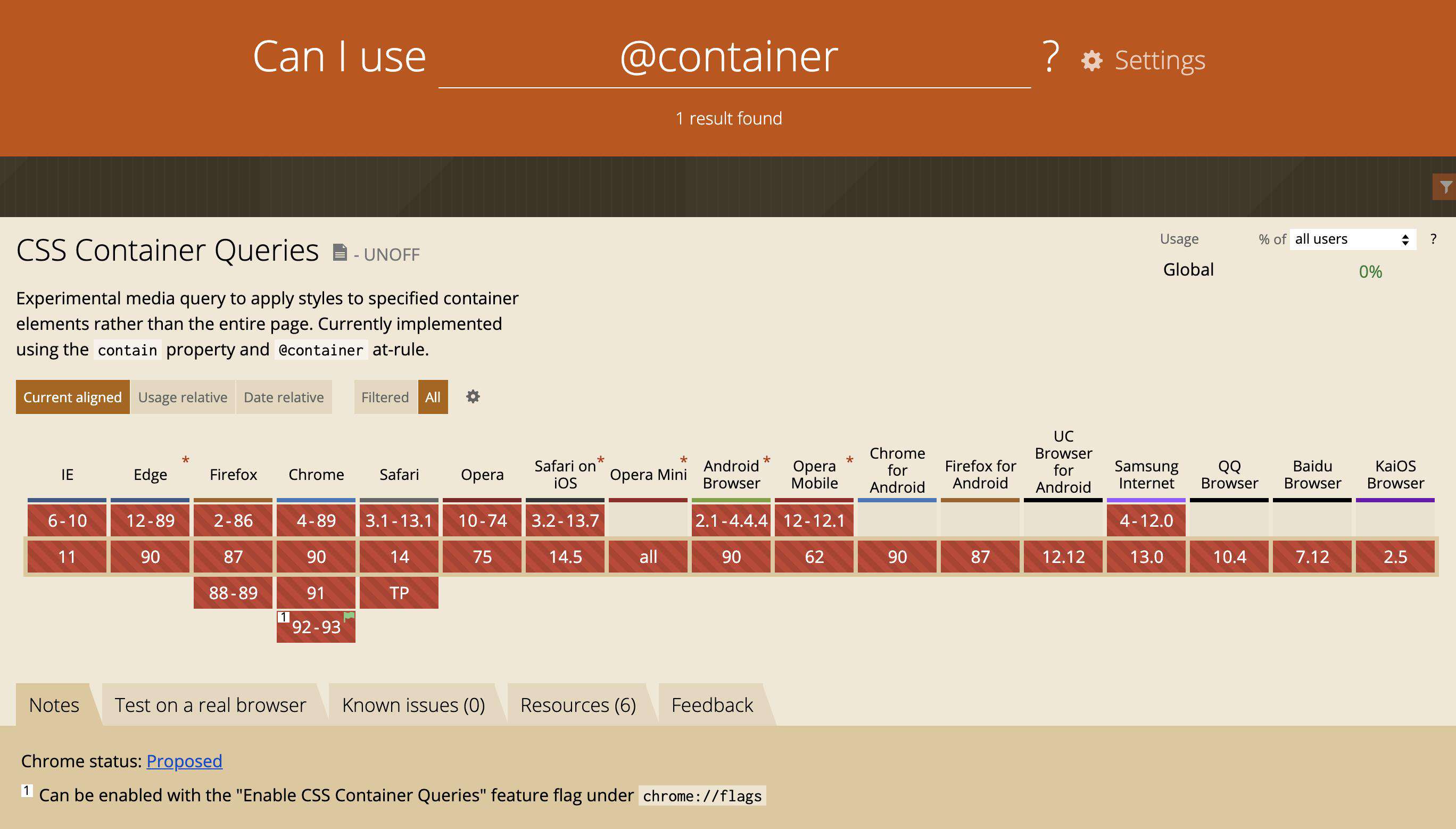This screenshot has width=1456, height=829.
Task: Select Current aligned view mode
Action: coord(72,397)
